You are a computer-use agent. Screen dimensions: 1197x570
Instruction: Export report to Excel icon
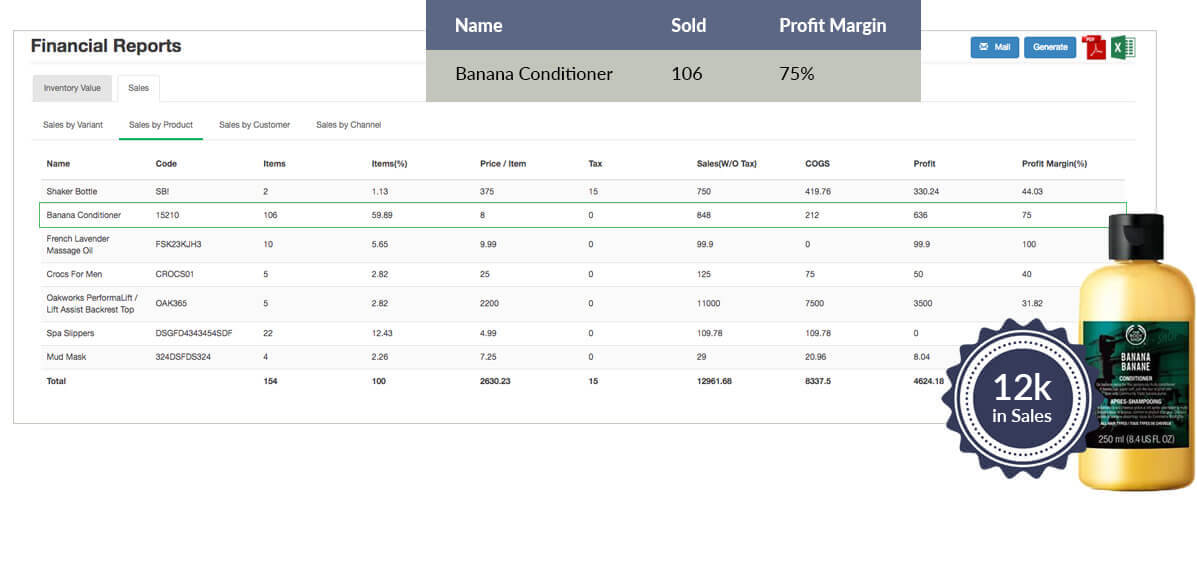pos(1123,47)
